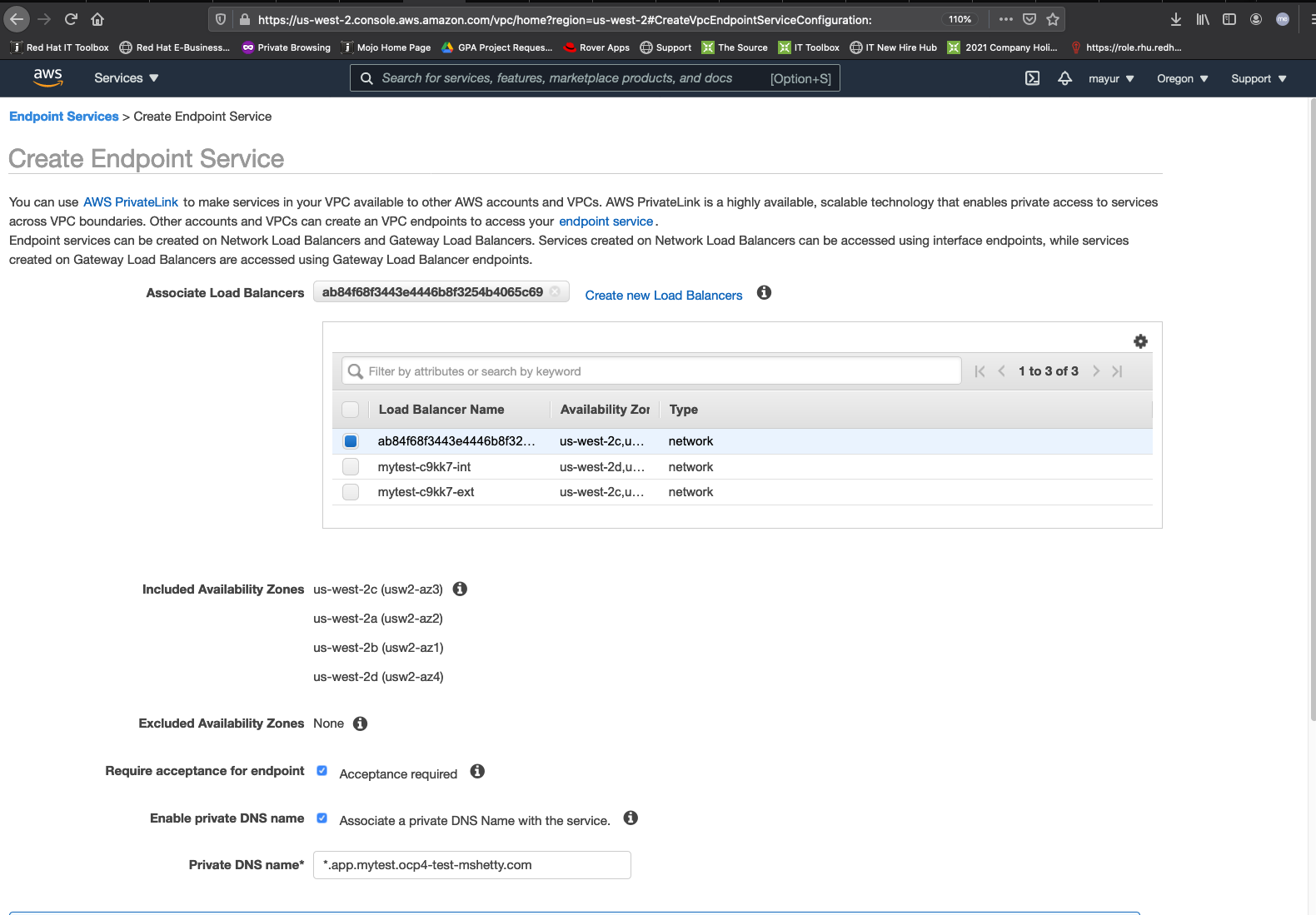This screenshot has height=915, width=1316.
Task: Open the Support menu in header
Action: tap(1258, 79)
